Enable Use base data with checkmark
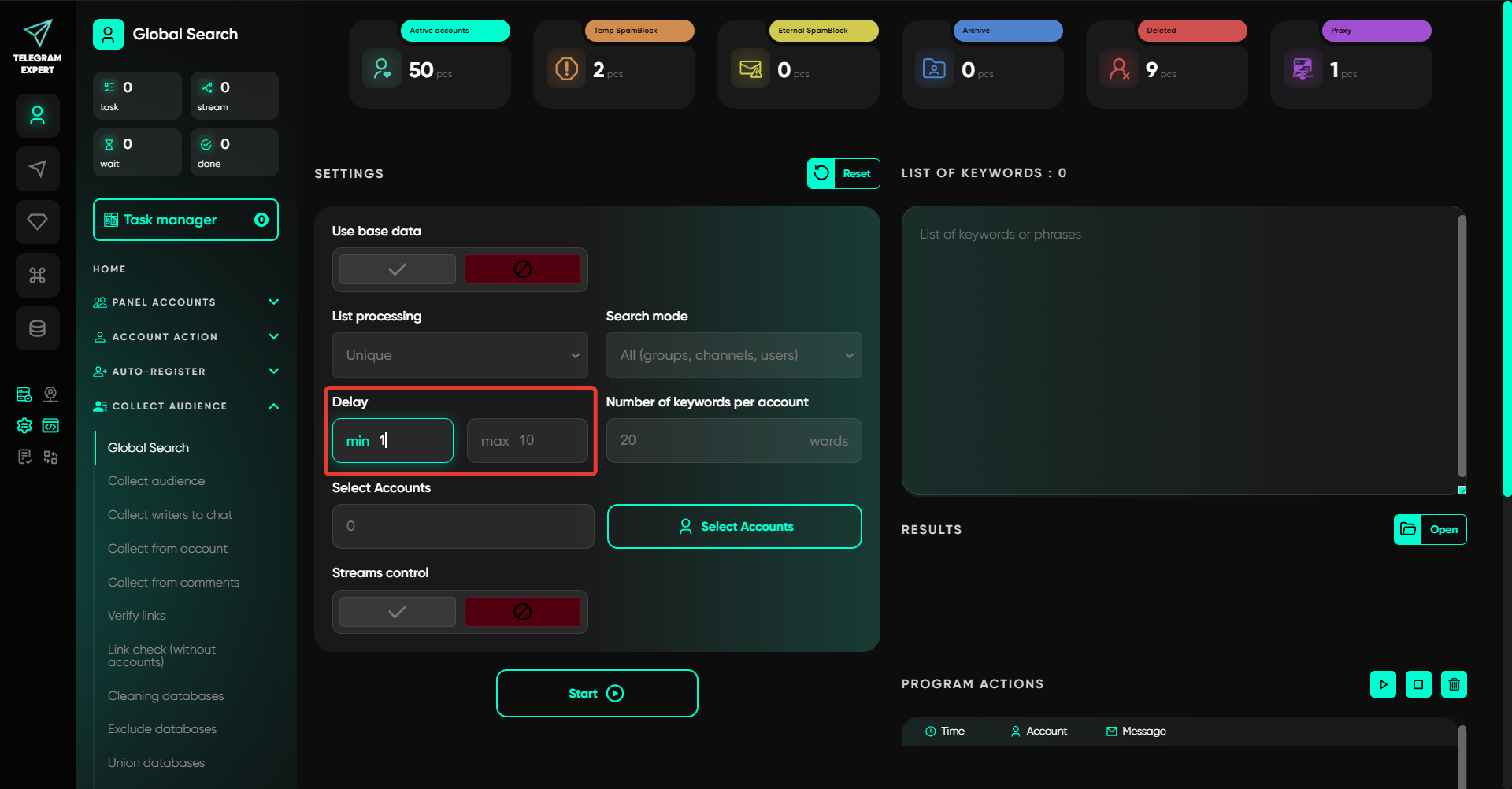This screenshot has width=1512, height=789. pos(398,269)
